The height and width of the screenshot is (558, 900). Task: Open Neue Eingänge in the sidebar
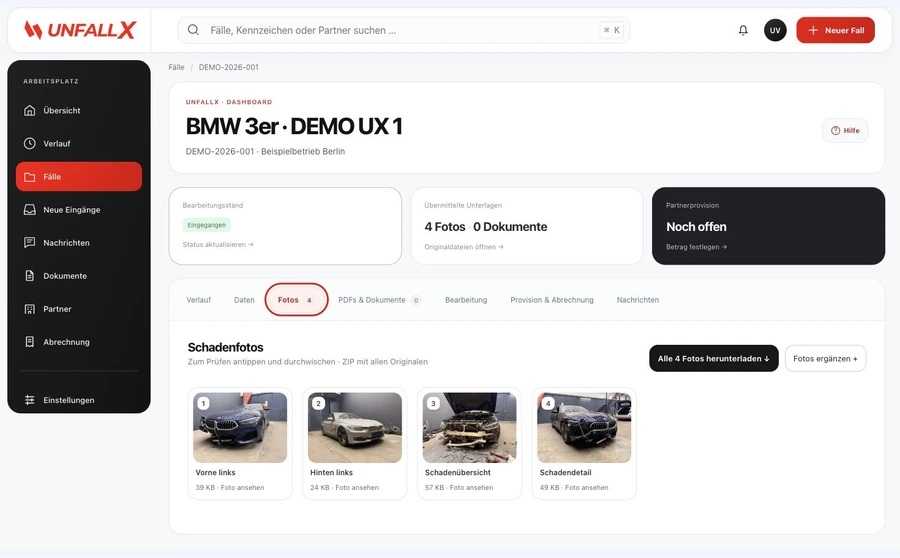pos(79,210)
